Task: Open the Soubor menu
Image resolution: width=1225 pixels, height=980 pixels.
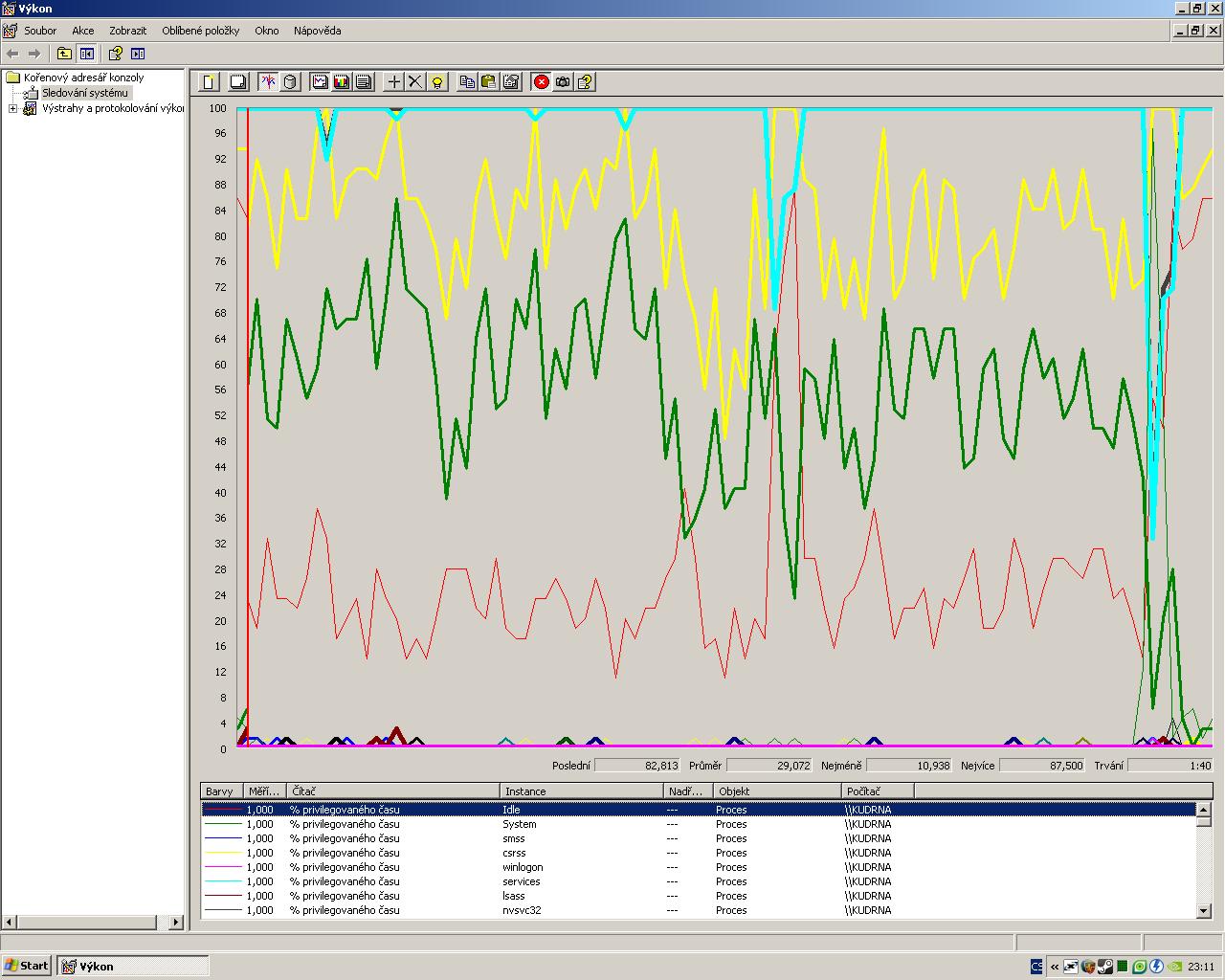Action: (40, 31)
